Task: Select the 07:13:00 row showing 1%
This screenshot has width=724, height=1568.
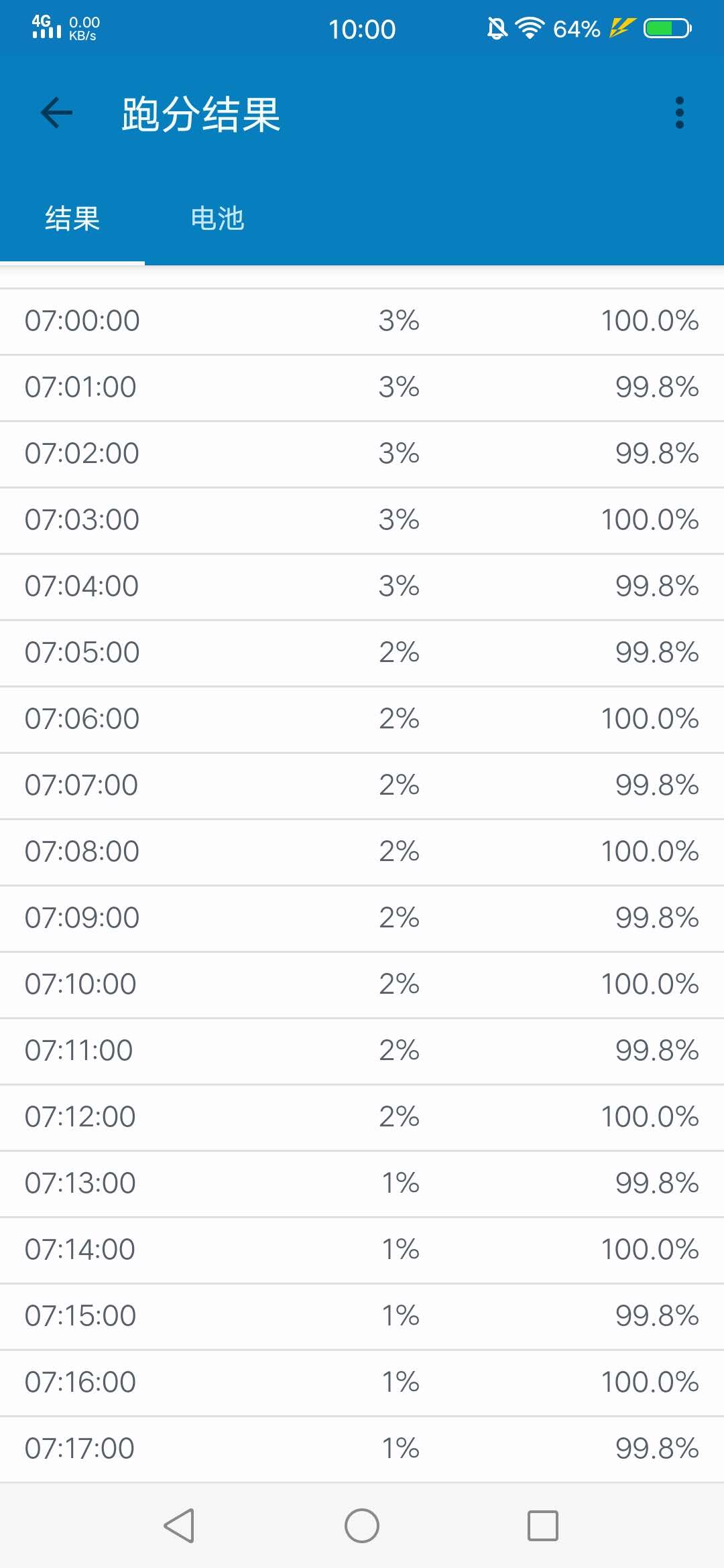Action: coord(362,1183)
